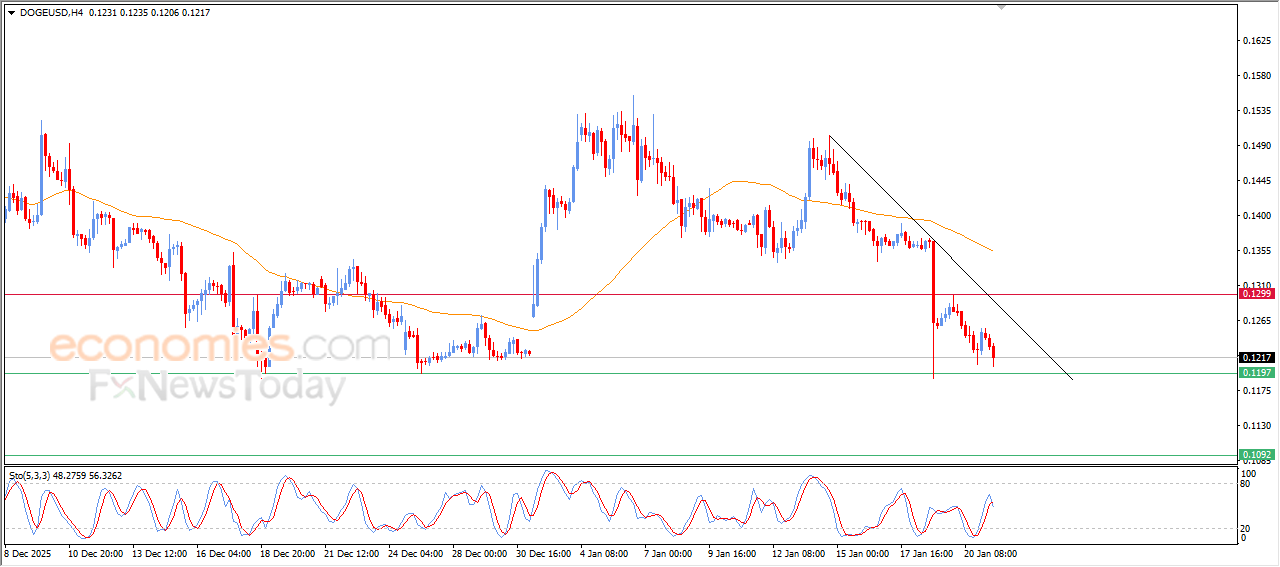This screenshot has width=1280, height=567.
Task: Click the 8 Dec 2025 date label
Action: 27,553
